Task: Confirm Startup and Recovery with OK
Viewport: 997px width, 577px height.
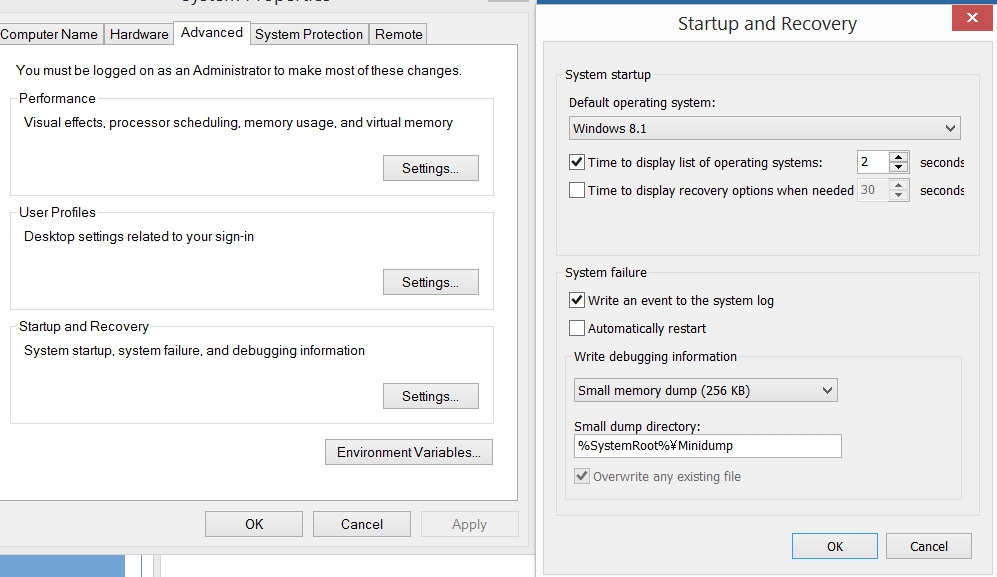Action: 834,546
